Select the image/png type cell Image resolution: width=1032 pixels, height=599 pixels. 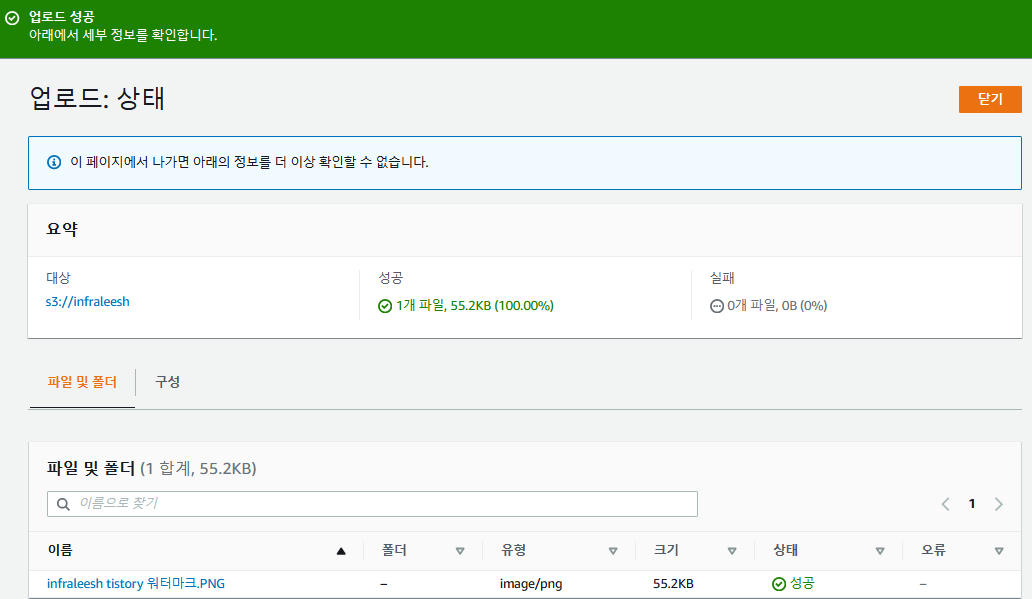530,584
